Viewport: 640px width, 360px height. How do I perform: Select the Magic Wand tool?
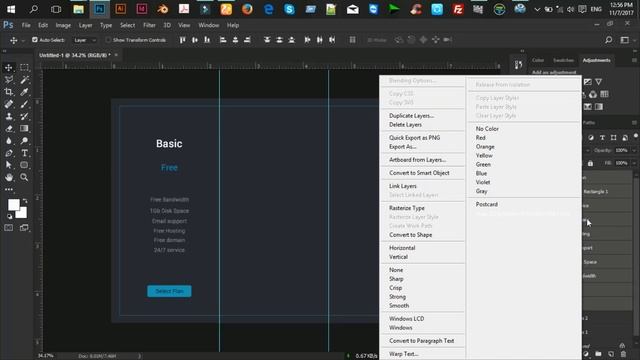24,80
